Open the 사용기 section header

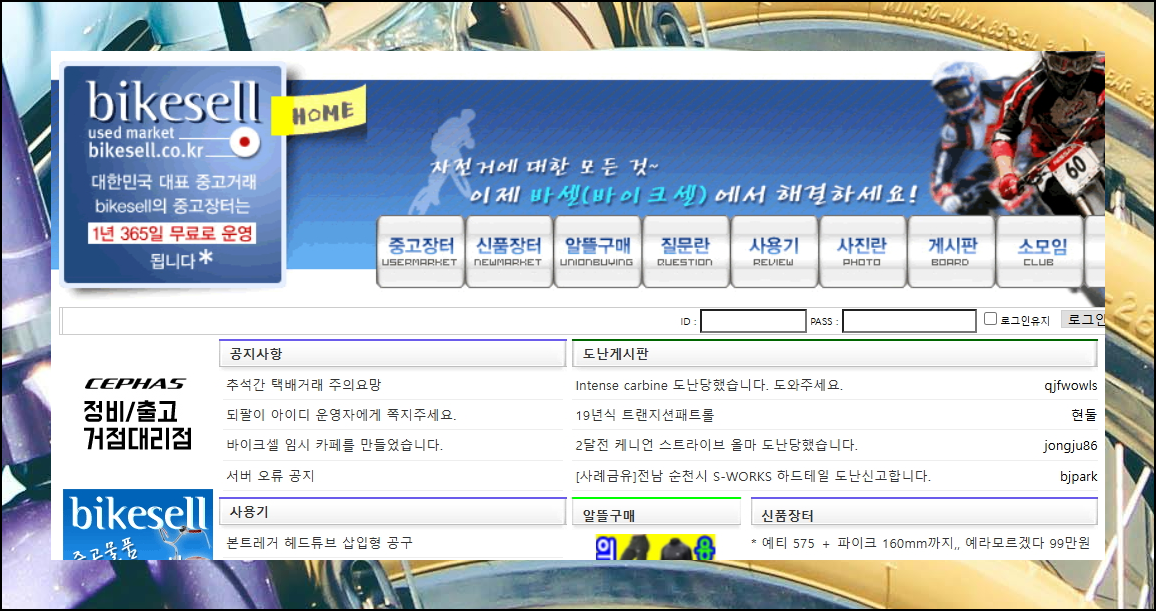point(392,512)
